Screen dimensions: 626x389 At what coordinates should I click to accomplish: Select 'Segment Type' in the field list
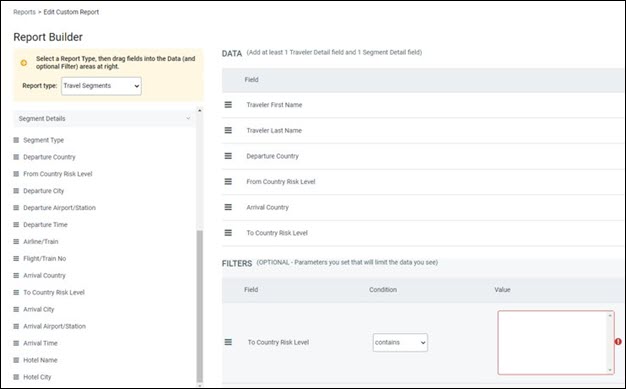click(x=44, y=140)
